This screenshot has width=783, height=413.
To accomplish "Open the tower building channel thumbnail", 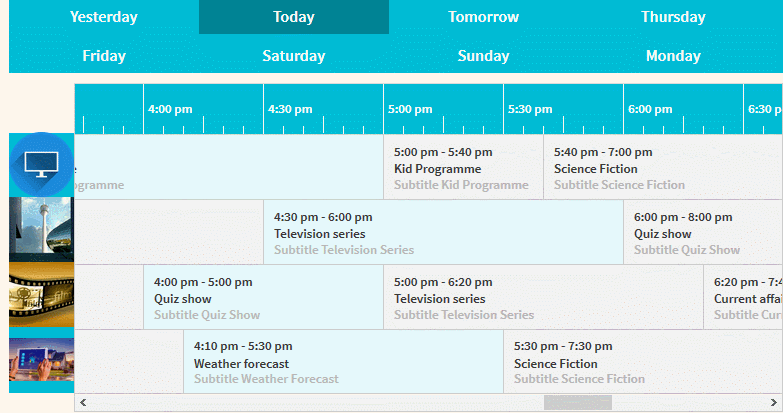I will 41,230.
